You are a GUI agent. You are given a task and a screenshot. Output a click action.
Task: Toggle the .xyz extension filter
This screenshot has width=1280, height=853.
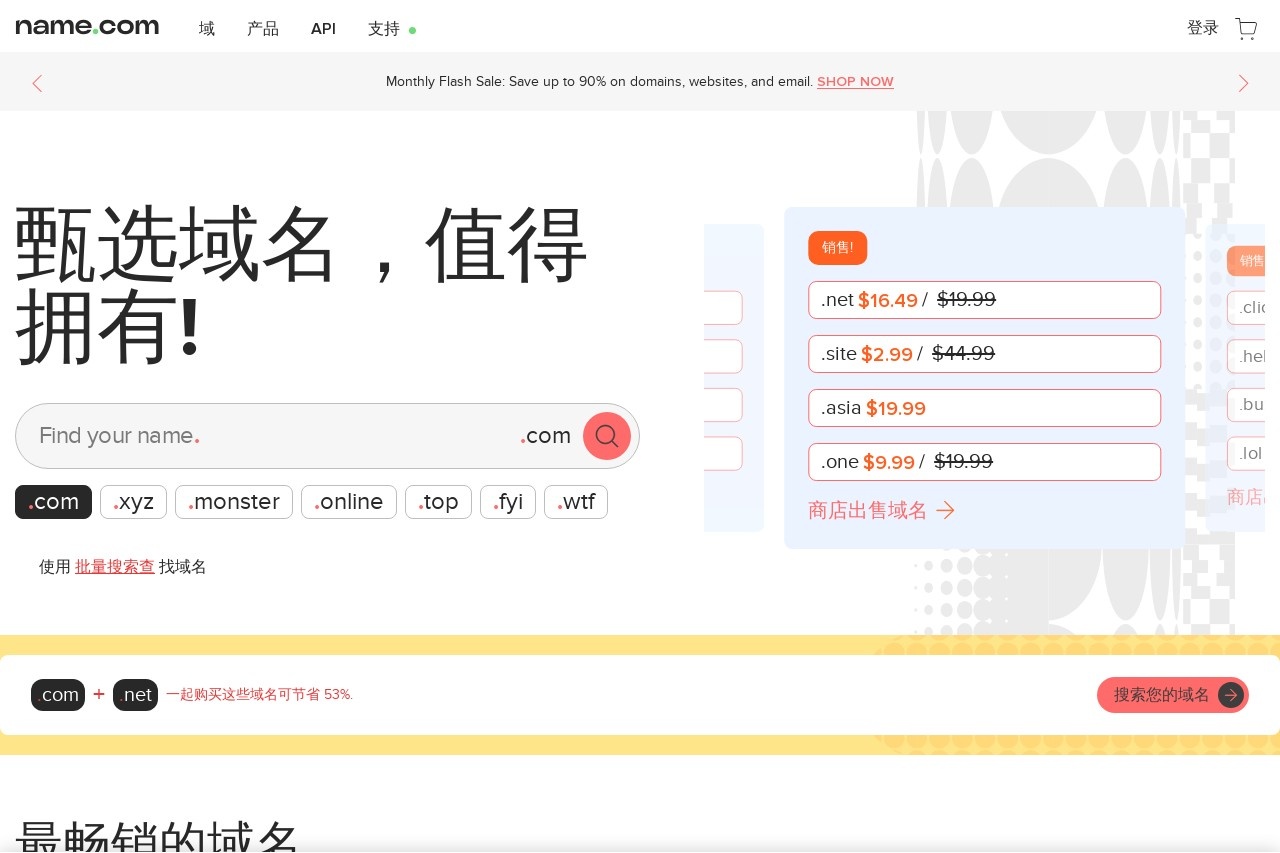[133, 502]
